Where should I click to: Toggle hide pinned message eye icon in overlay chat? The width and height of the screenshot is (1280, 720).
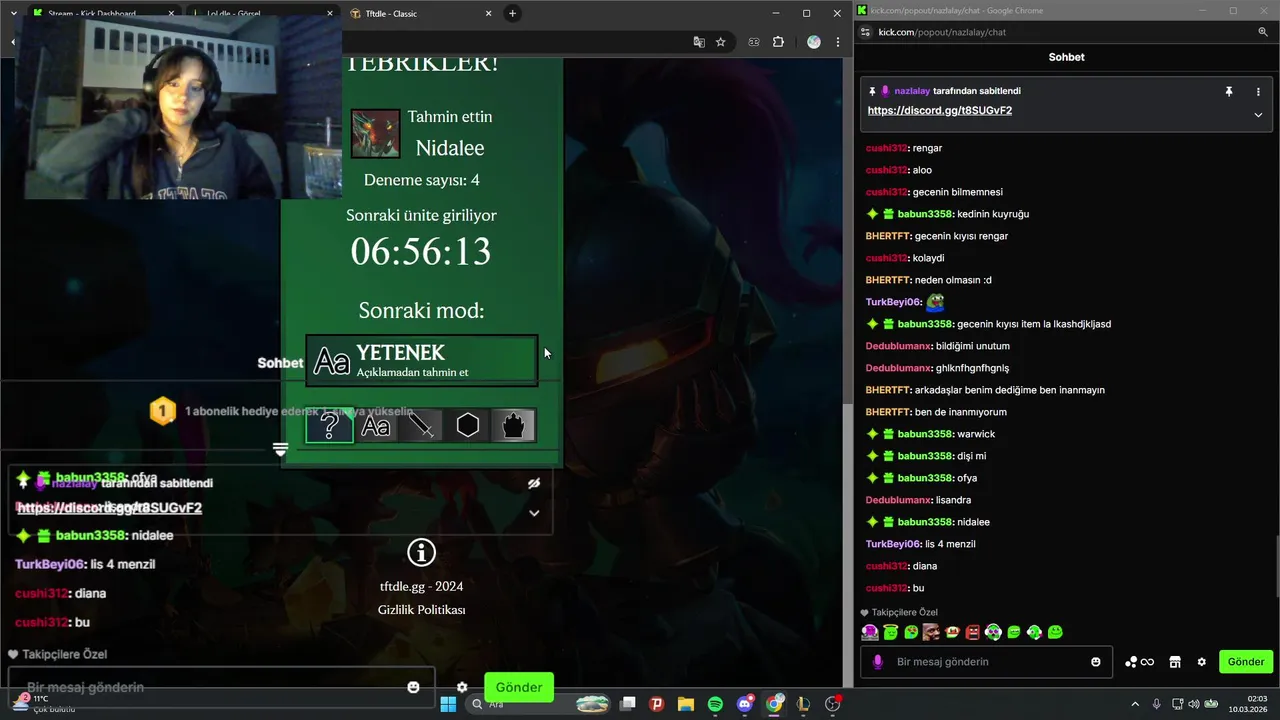click(534, 483)
